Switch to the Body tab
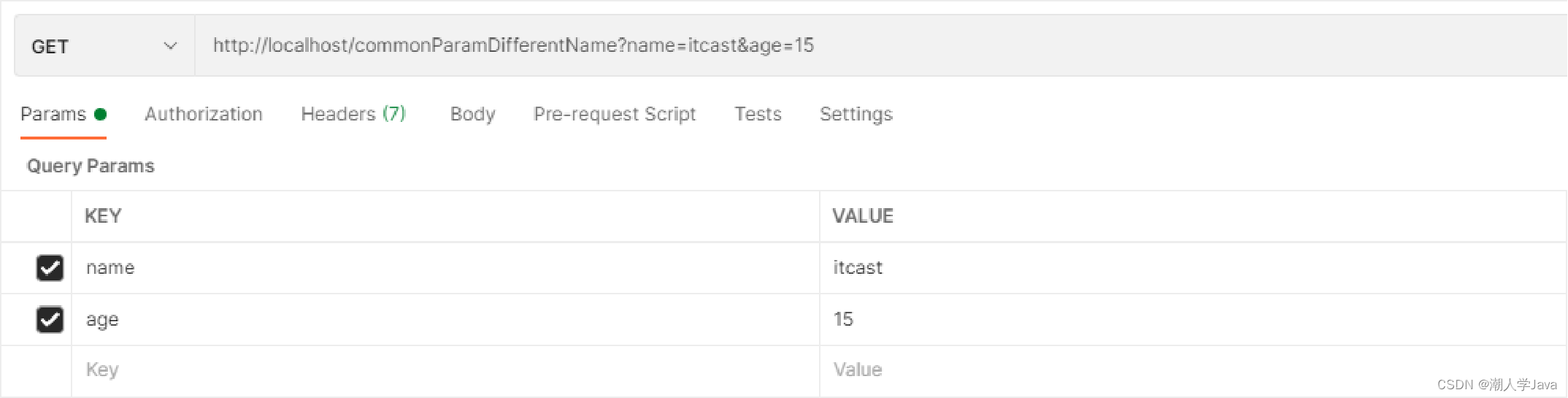The image size is (1568, 398). [472, 114]
